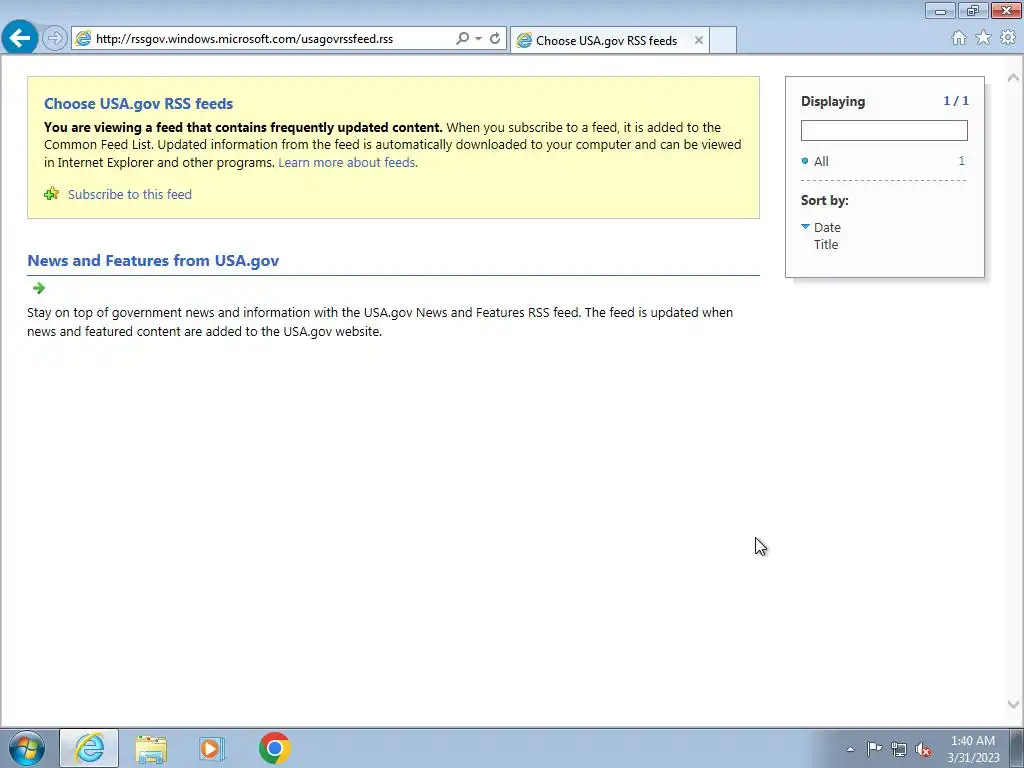Close the Choose USA.gov RSS feeds tab
The height and width of the screenshot is (768, 1024).
[699, 40]
